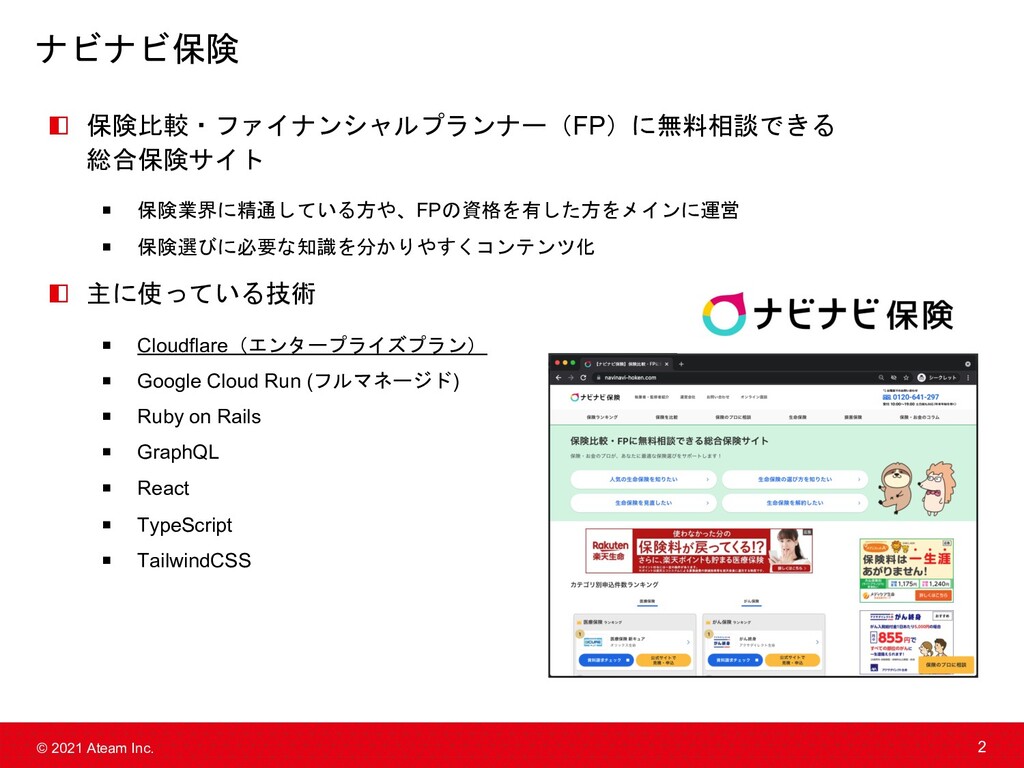The height and width of the screenshot is (768, 1024).
Task: Click yellow 公式サイト button in 医療保険 card
Action: [664, 660]
